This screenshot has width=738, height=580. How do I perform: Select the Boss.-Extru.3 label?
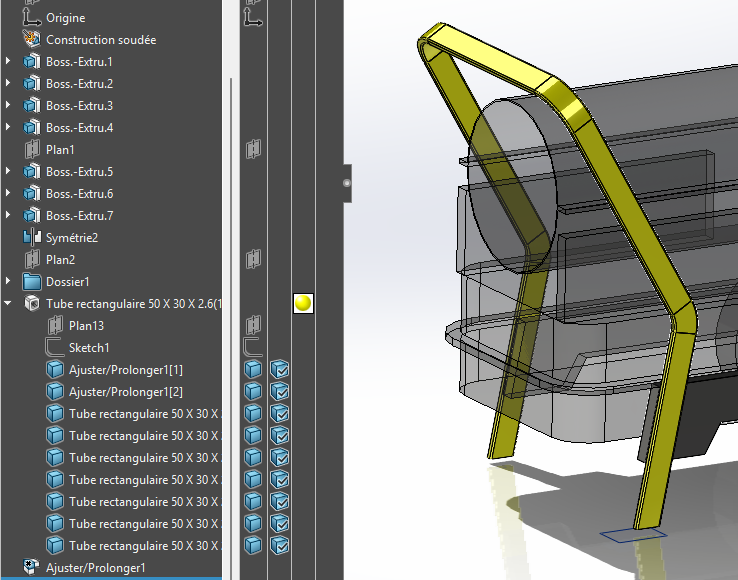[x=79, y=106]
